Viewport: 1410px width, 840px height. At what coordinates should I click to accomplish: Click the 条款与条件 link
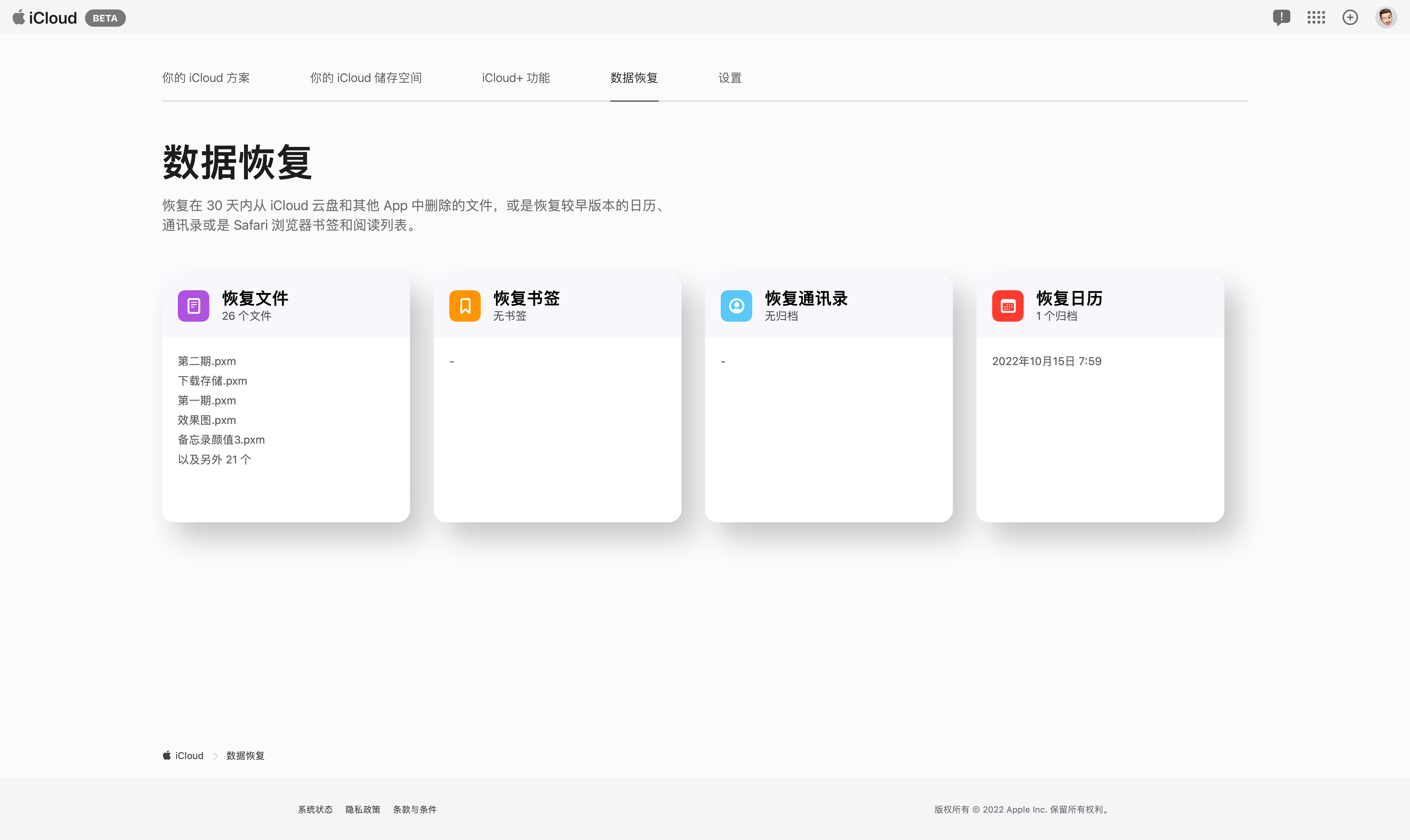tap(414, 809)
